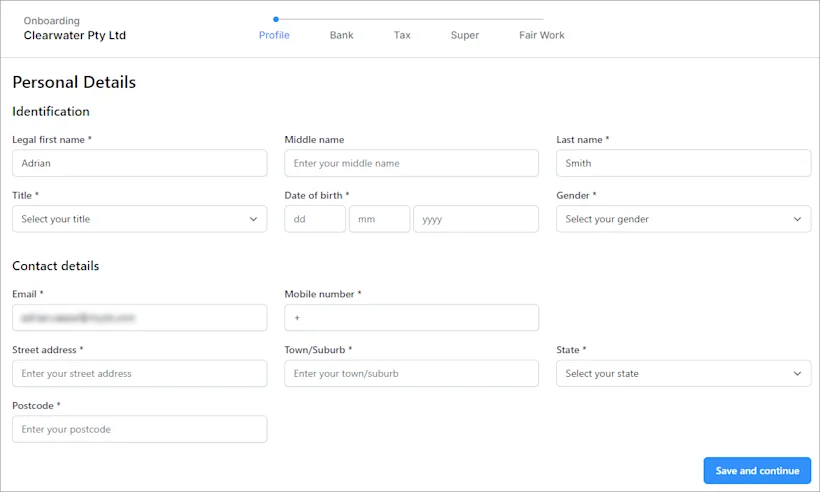Viewport: 820px width, 492px height.
Task: Click the Postcode input field
Action: pos(140,429)
